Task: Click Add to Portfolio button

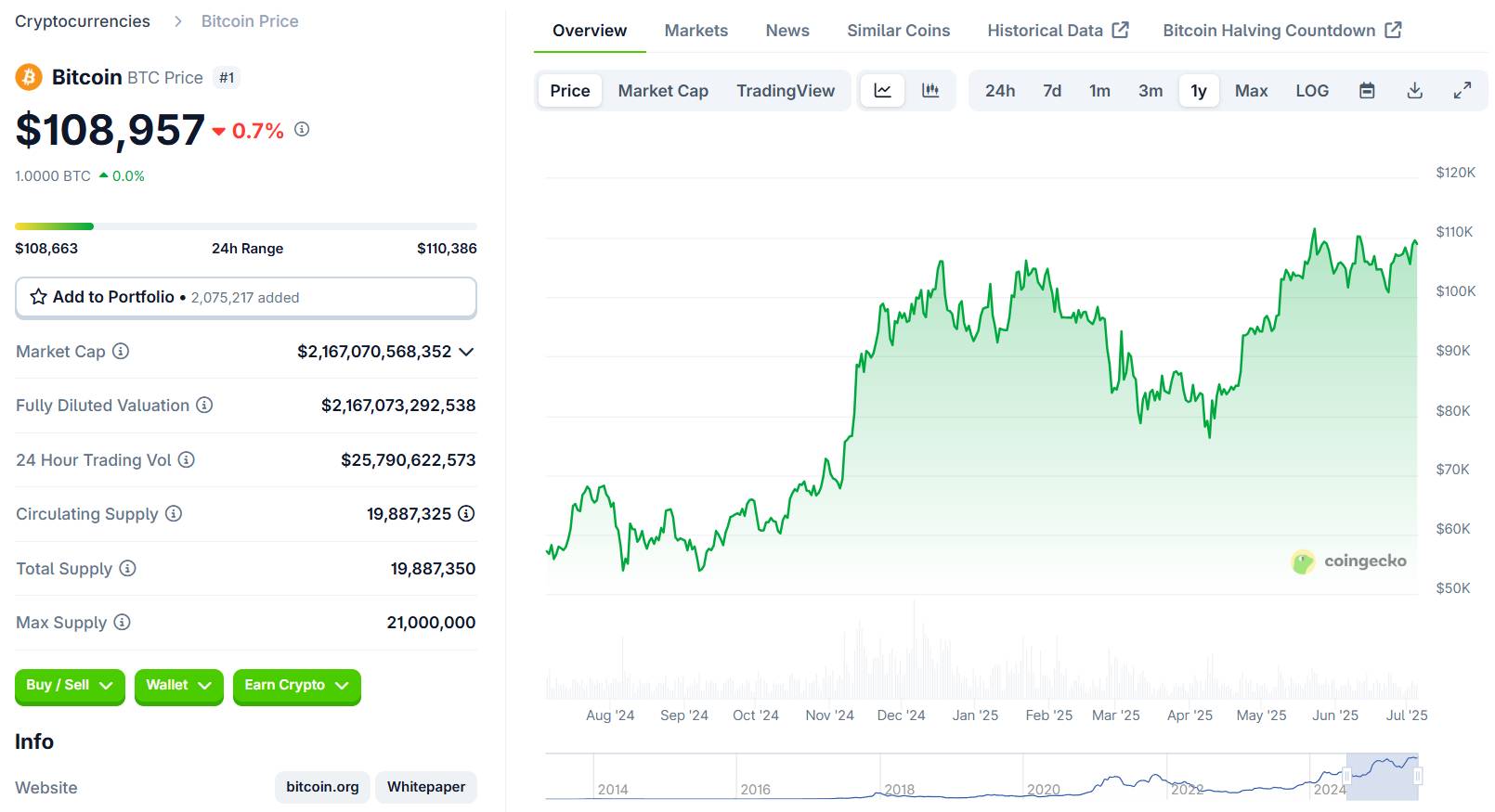Action: click(246, 297)
